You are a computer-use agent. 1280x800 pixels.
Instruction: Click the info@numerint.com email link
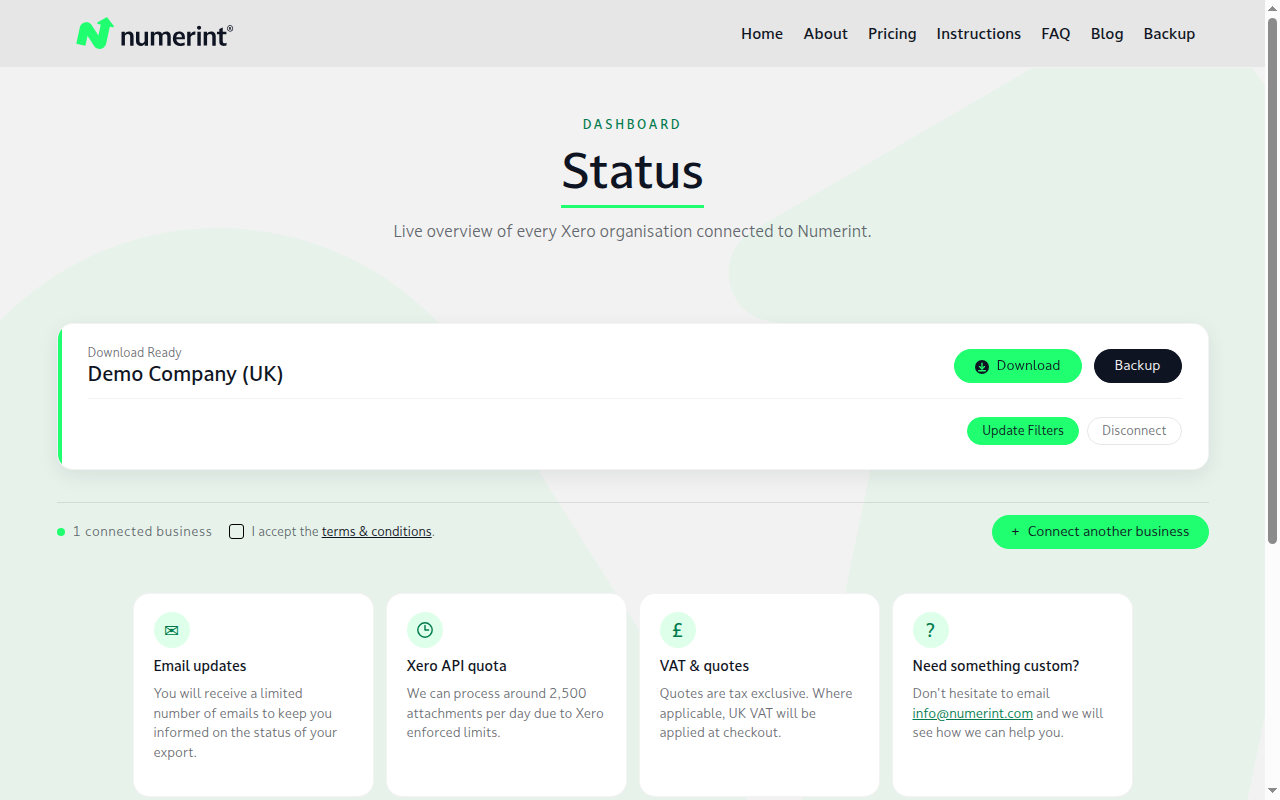coord(973,713)
